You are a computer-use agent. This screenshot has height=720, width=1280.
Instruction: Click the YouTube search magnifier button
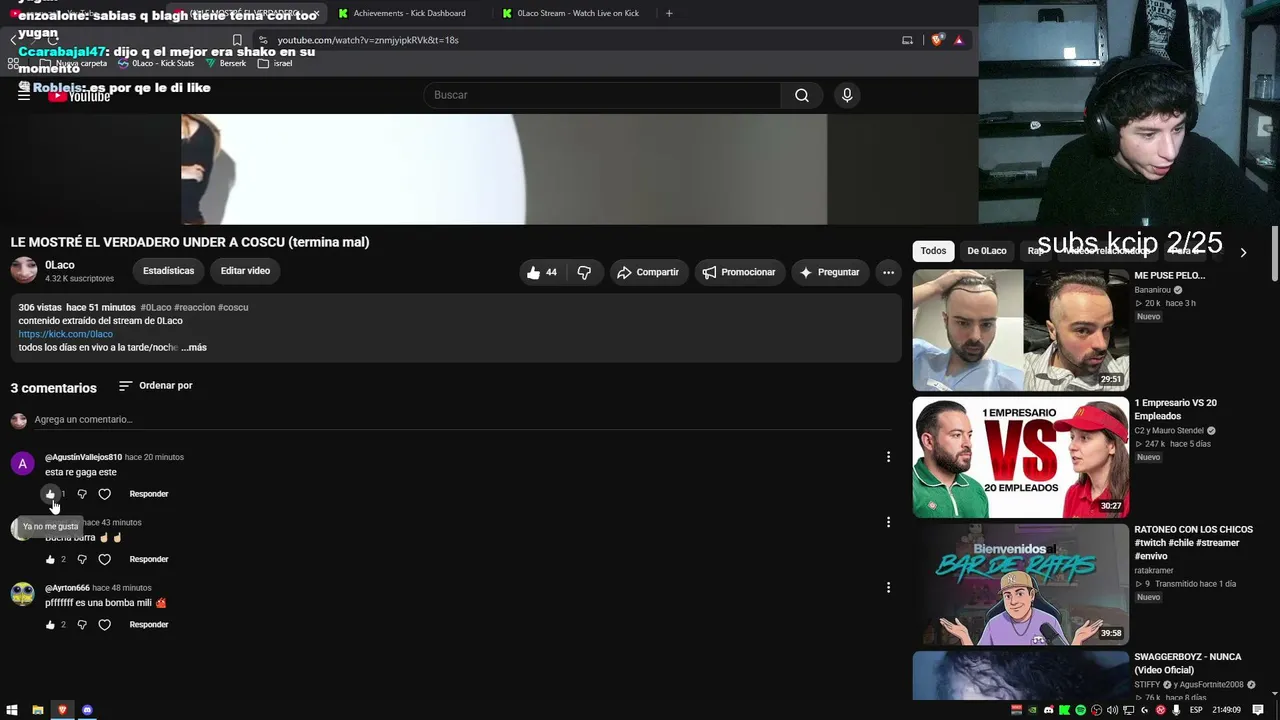802,95
